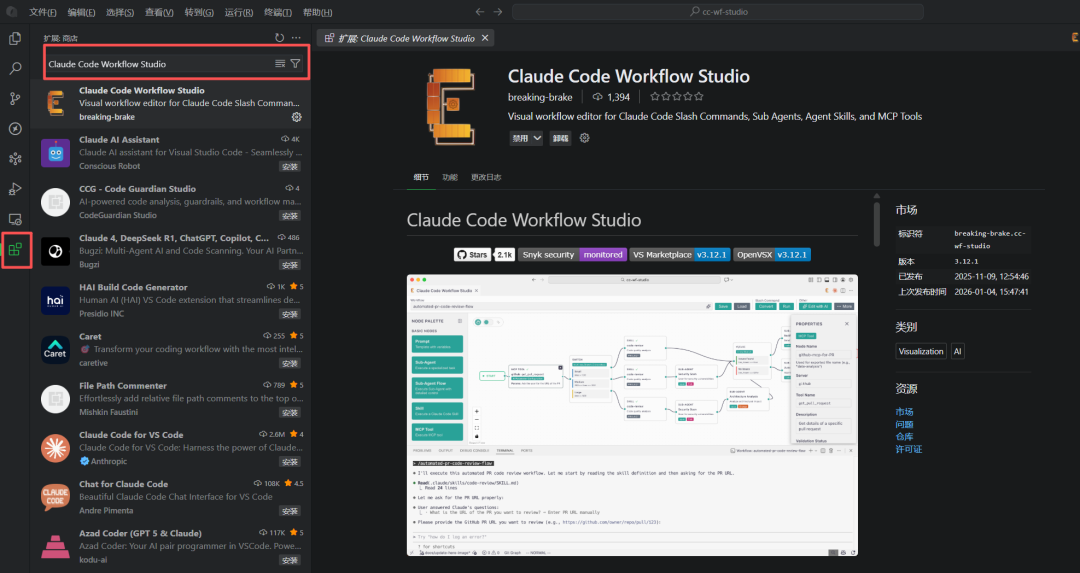Click the AI category tag
This screenshot has width=1080, height=573.
tap(957, 351)
